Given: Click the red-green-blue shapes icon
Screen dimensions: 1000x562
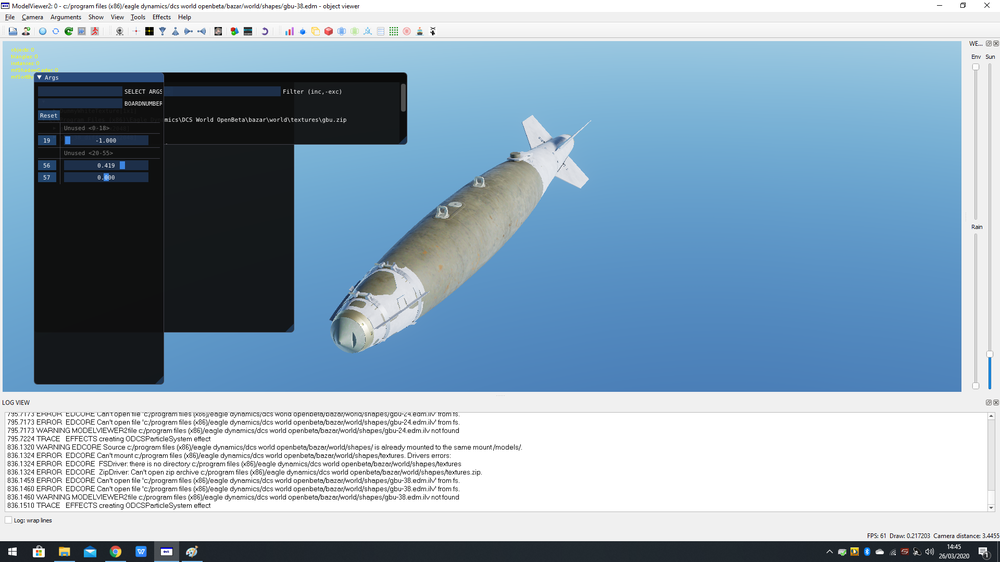Looking at the screenshot, I should tap(234, 31).
